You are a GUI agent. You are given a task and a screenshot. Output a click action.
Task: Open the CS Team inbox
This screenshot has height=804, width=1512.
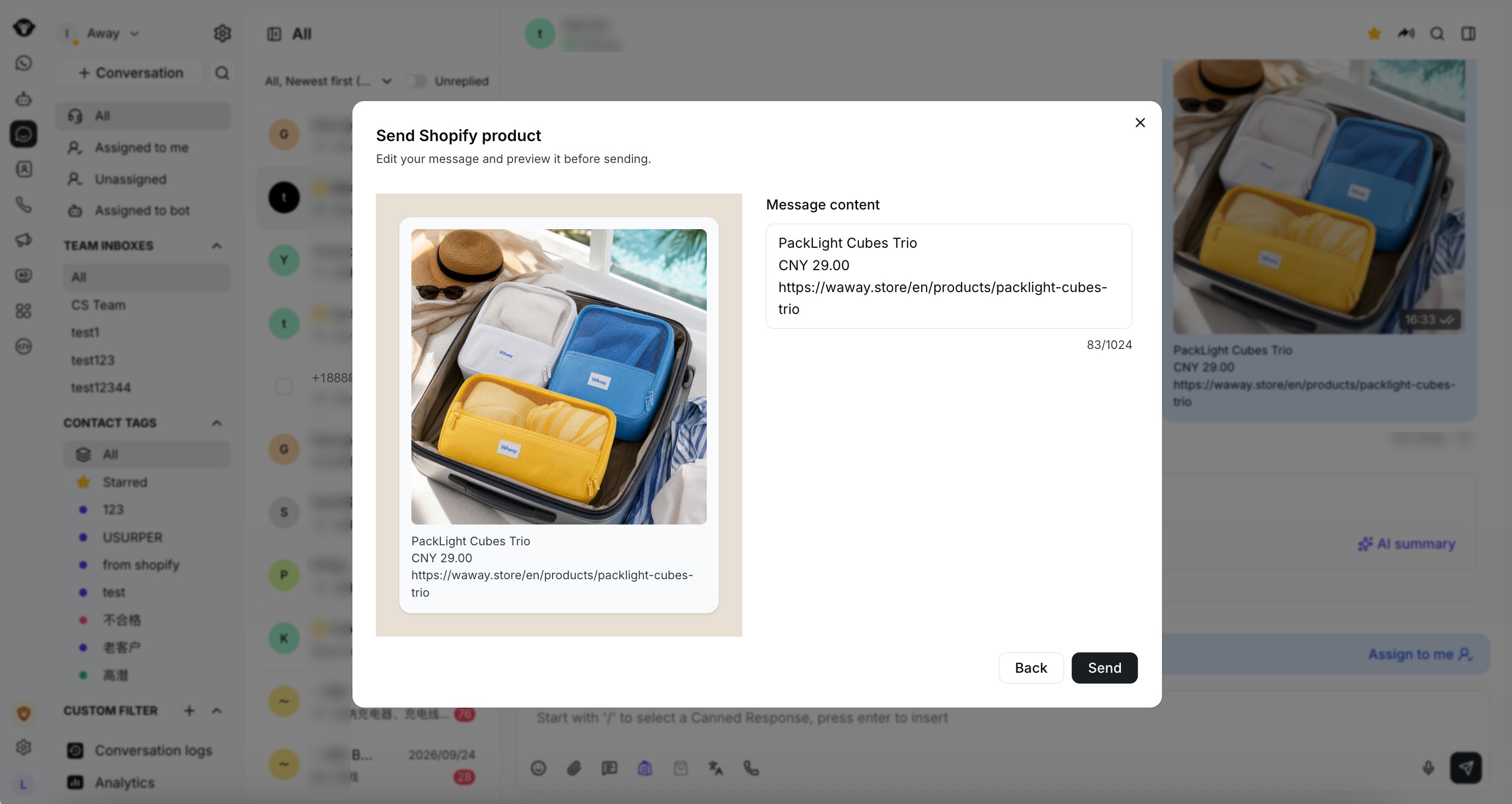(x=147, y=305)
